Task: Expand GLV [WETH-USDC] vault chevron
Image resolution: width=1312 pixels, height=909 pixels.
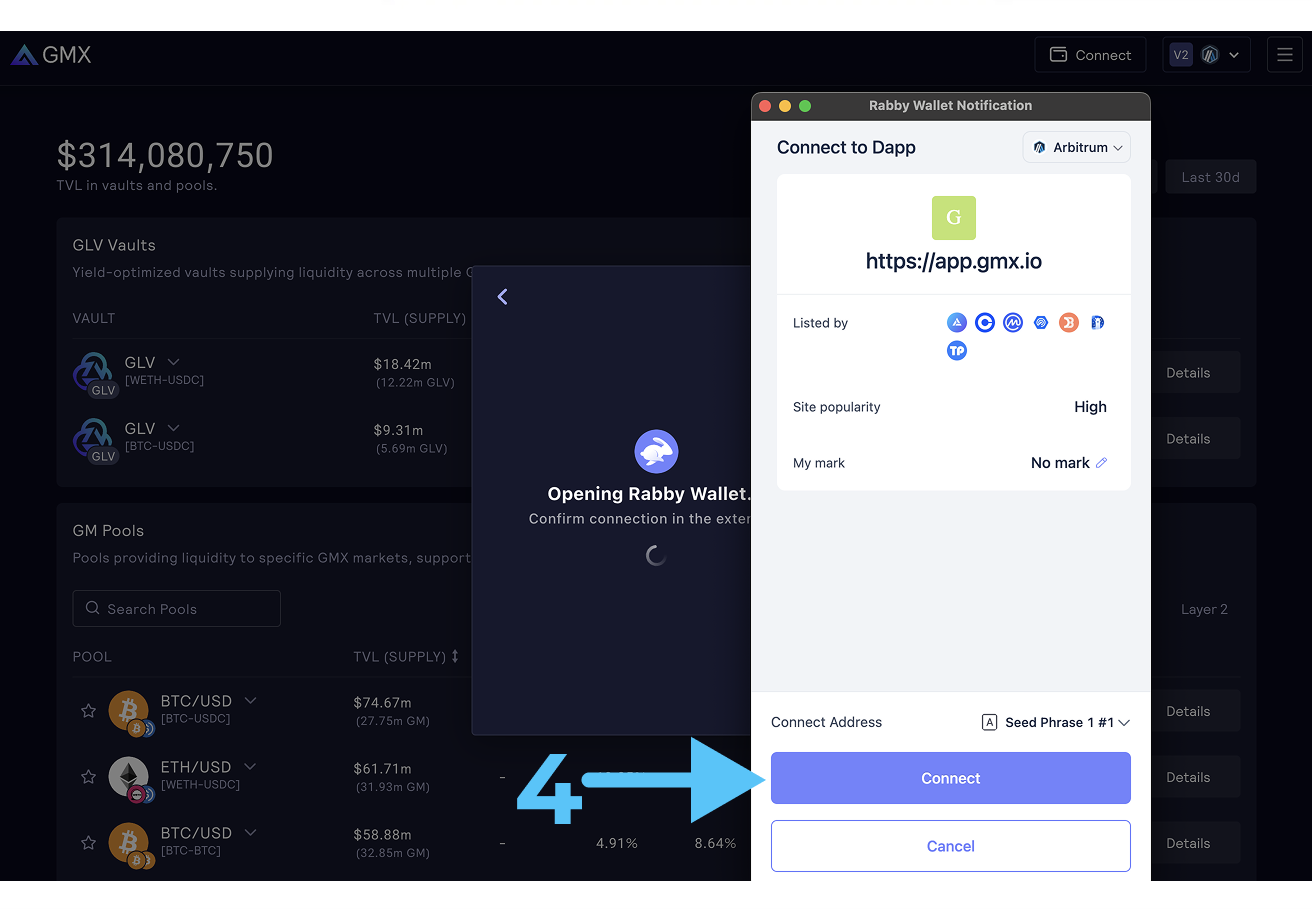Action: point(173,362)
